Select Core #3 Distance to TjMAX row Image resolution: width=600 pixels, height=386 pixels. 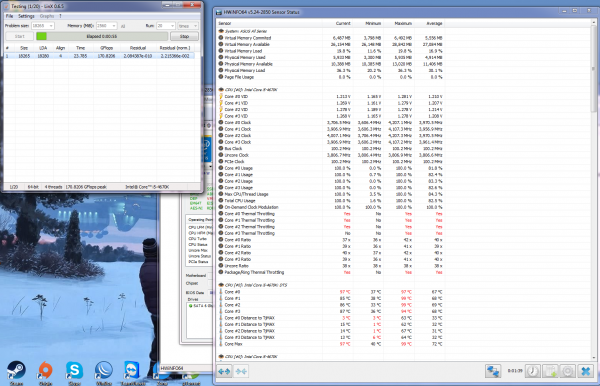330,337
